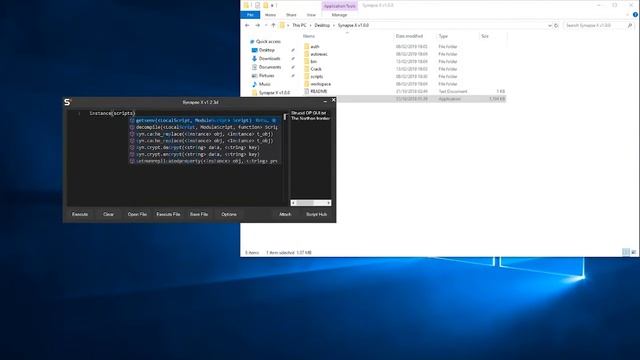640x360 pixels.
Task: Pick the last autocomplete suggestion, setnonreplicatedproperty
Action: (204, 161)
